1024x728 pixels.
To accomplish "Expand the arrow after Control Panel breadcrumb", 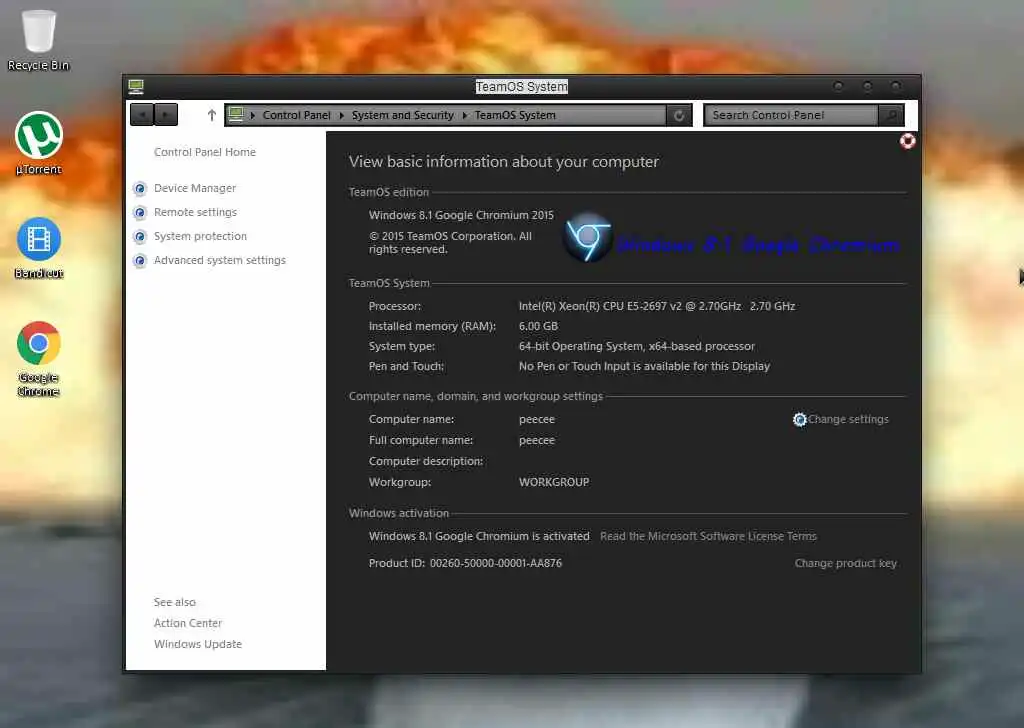I will click(x=342, y=116).
